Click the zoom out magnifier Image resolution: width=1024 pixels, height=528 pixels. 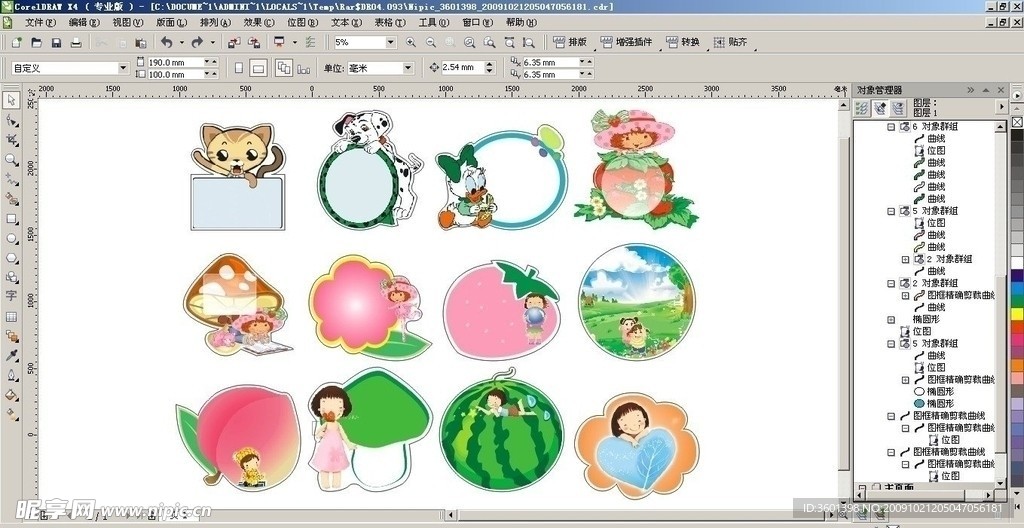[x=430, y=42]
